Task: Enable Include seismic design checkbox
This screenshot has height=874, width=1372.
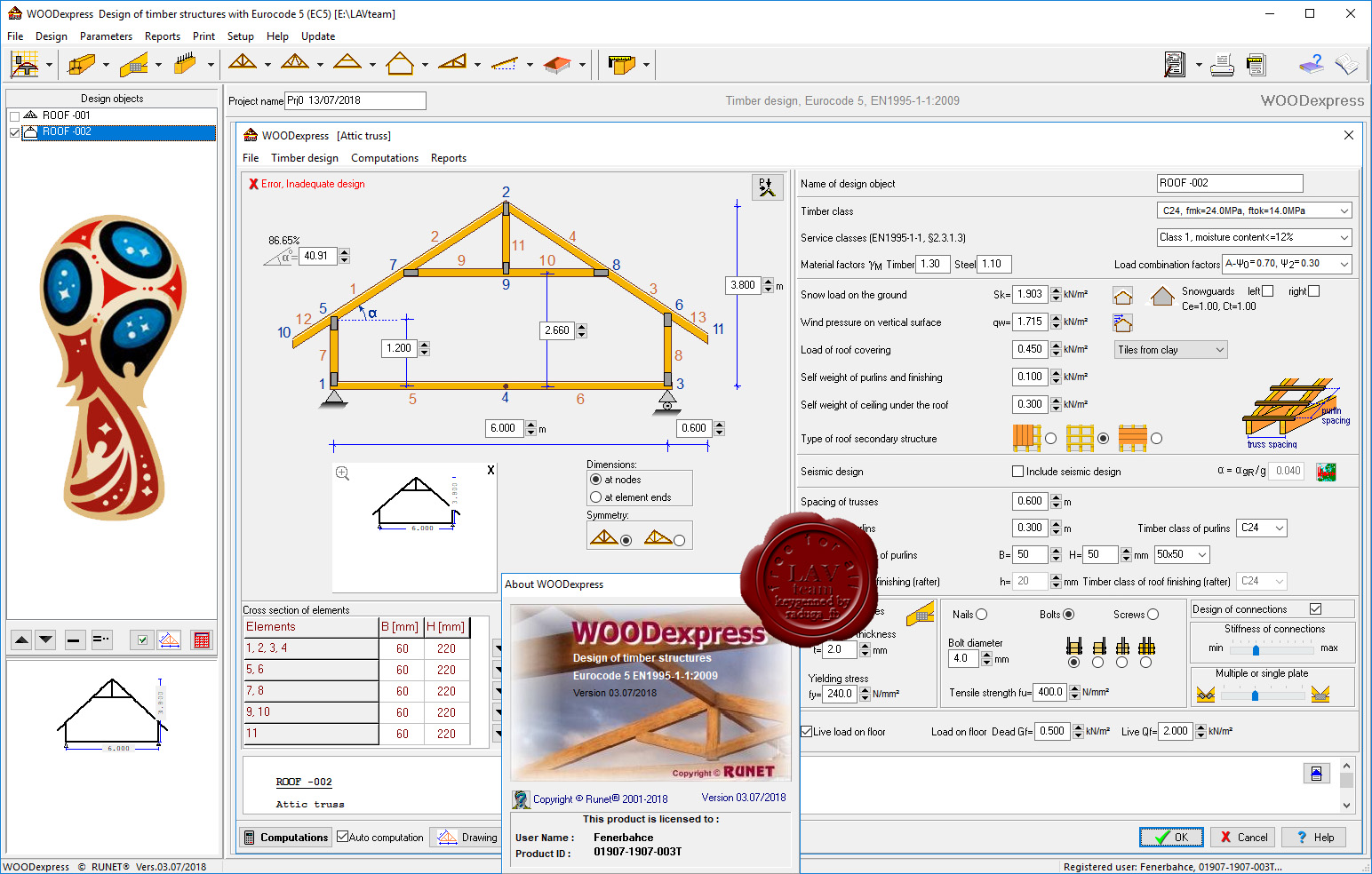Action: (1018, 472)
